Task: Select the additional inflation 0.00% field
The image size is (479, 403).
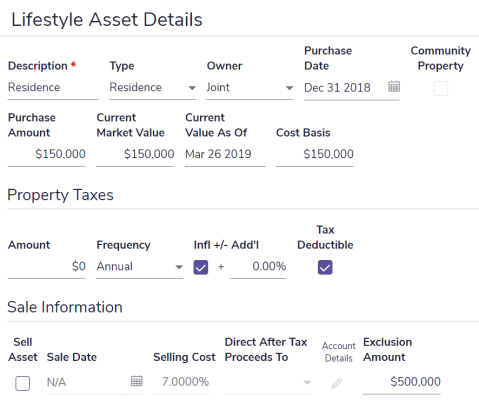Action: (258, 267)
